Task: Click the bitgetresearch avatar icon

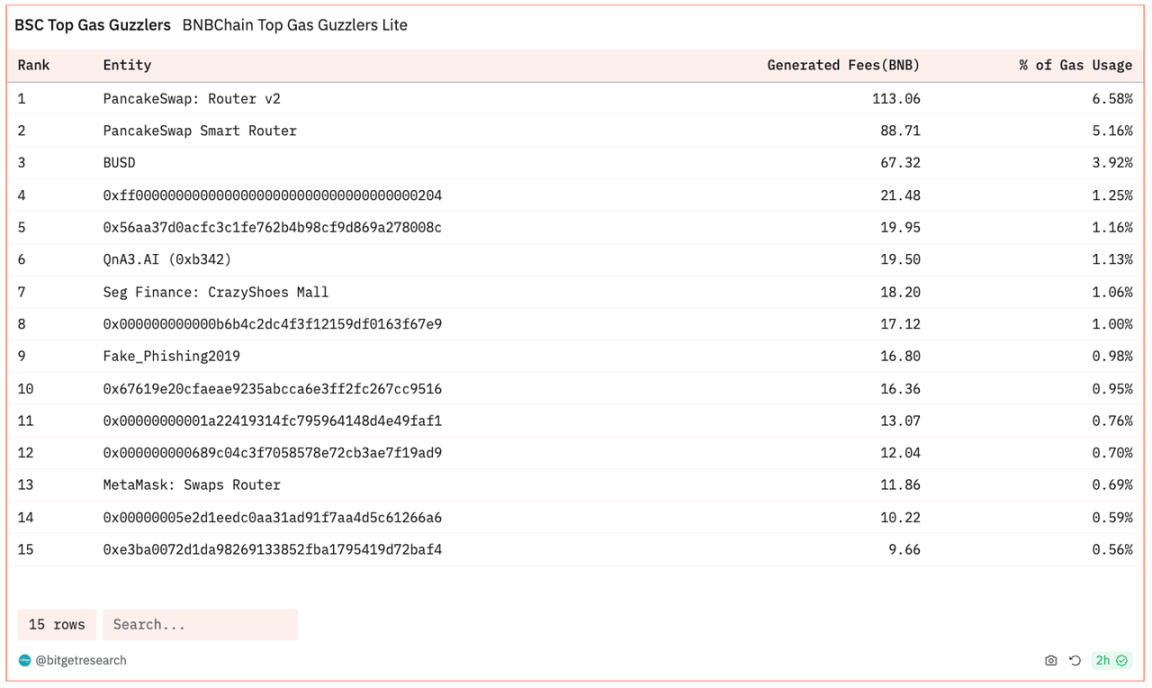Action: coord(25,660)
